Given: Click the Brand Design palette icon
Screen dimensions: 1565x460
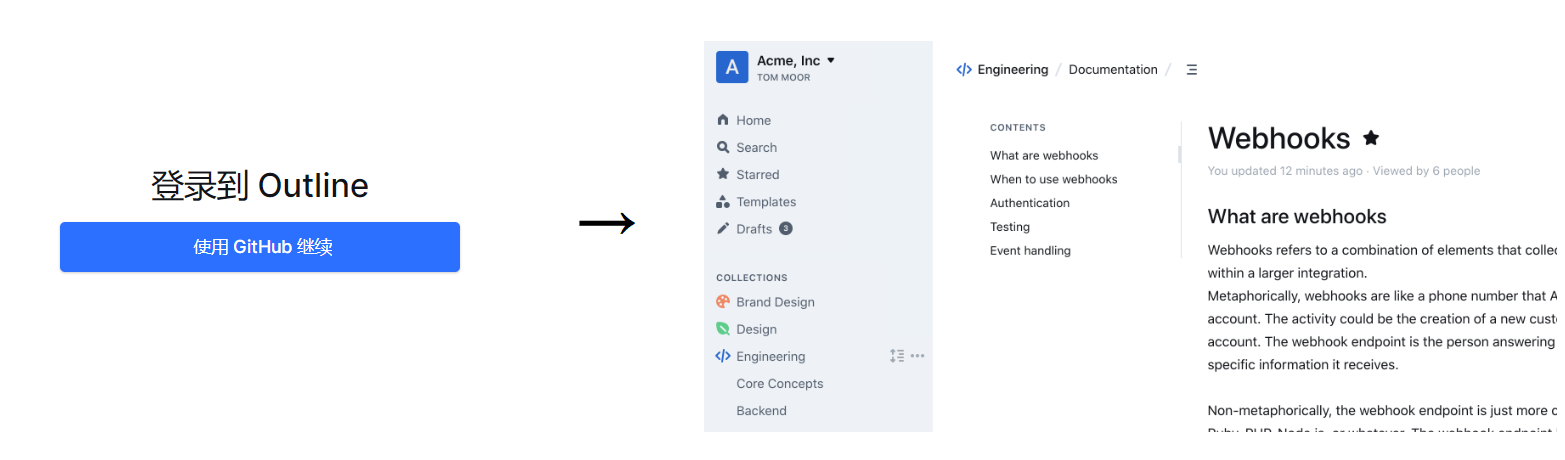Looking at the screenshot, I should point(723,301).
